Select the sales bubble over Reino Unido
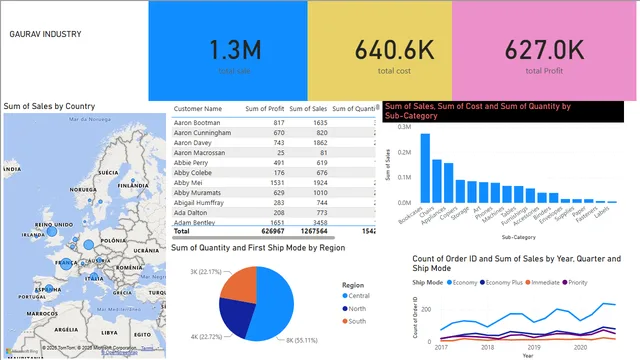 click(x=52, y=232)
